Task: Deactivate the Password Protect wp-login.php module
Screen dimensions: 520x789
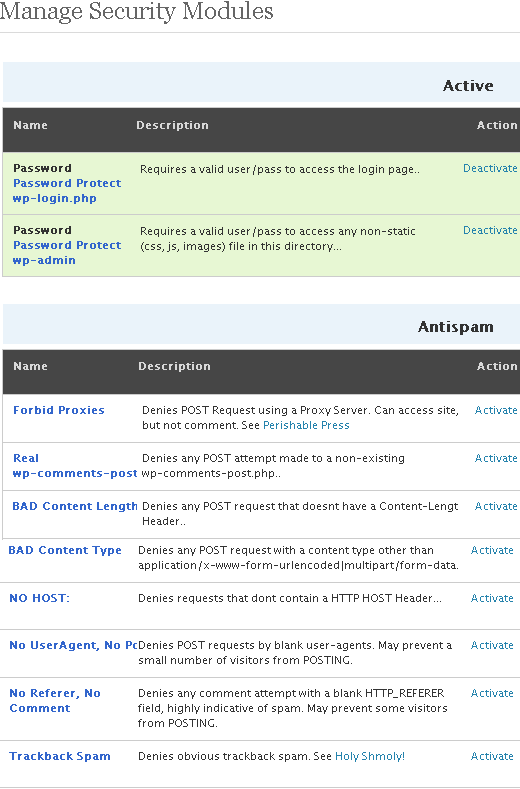Action: click(x=490, y=169)
